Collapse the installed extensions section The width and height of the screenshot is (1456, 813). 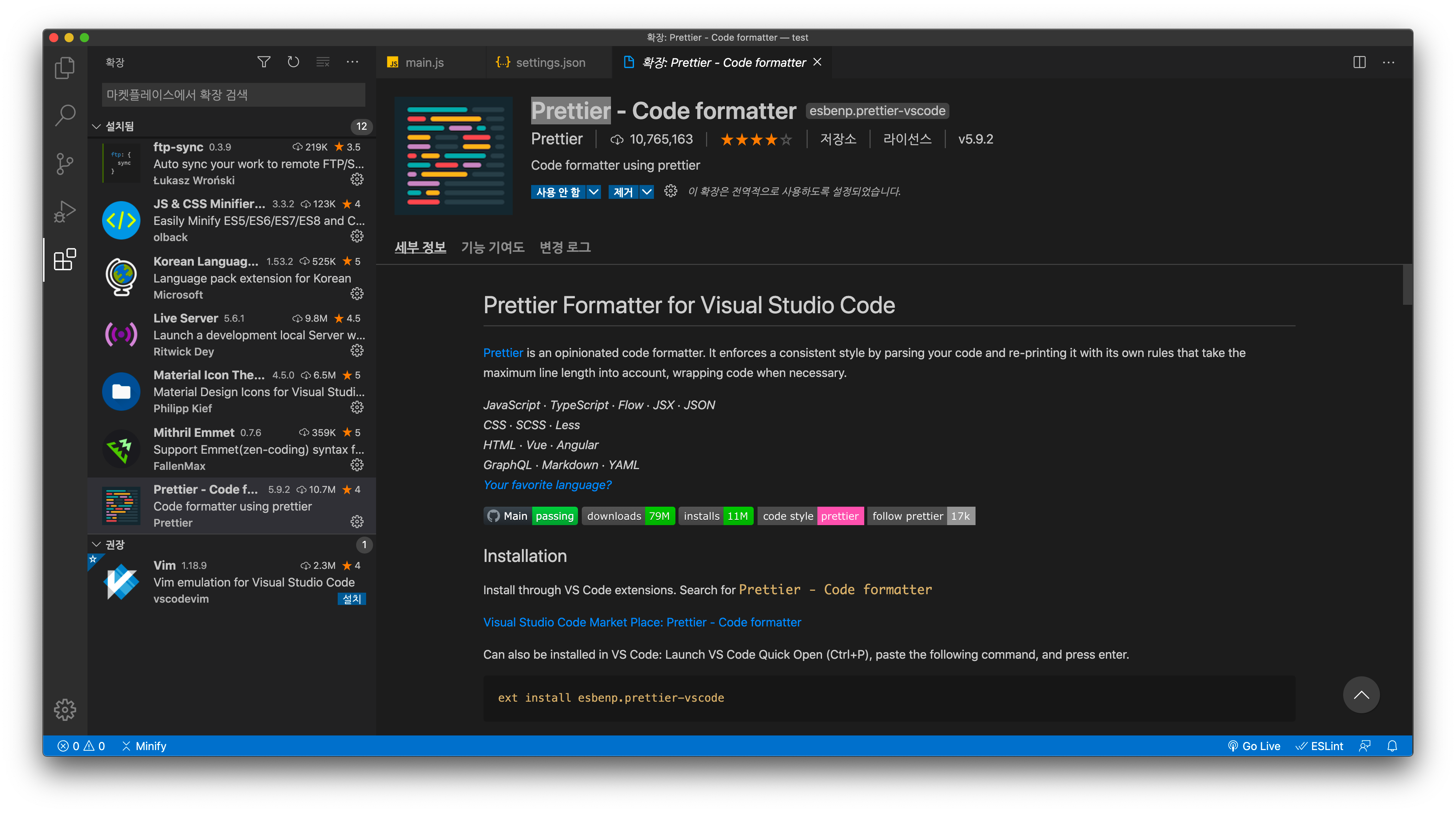(x=97, y=126)
